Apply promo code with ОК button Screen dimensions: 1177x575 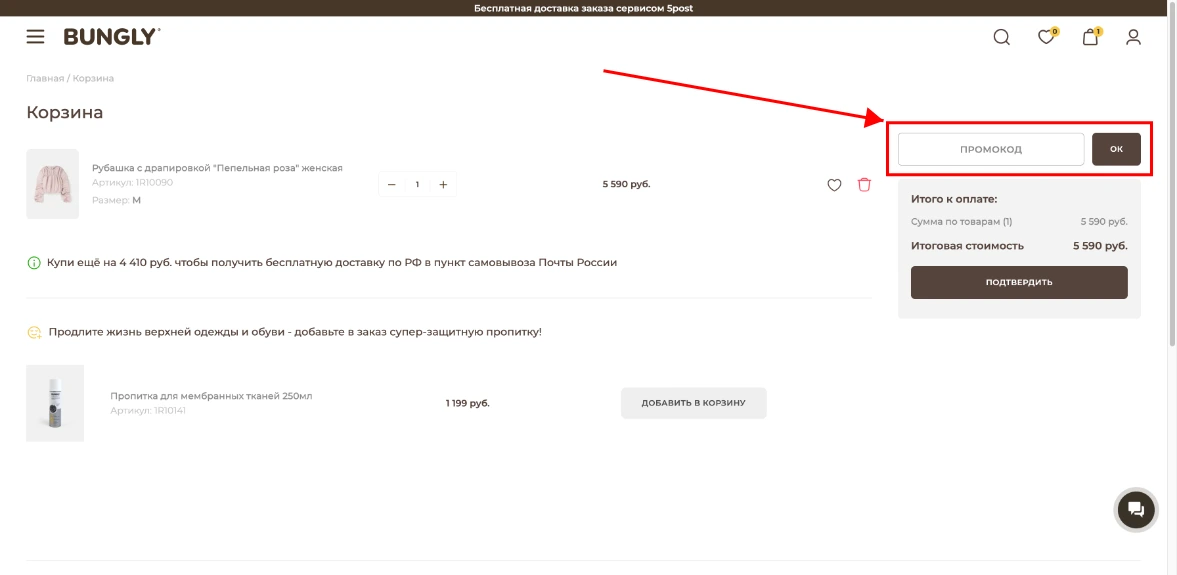pyautogui.click(x=1116, y=149)
